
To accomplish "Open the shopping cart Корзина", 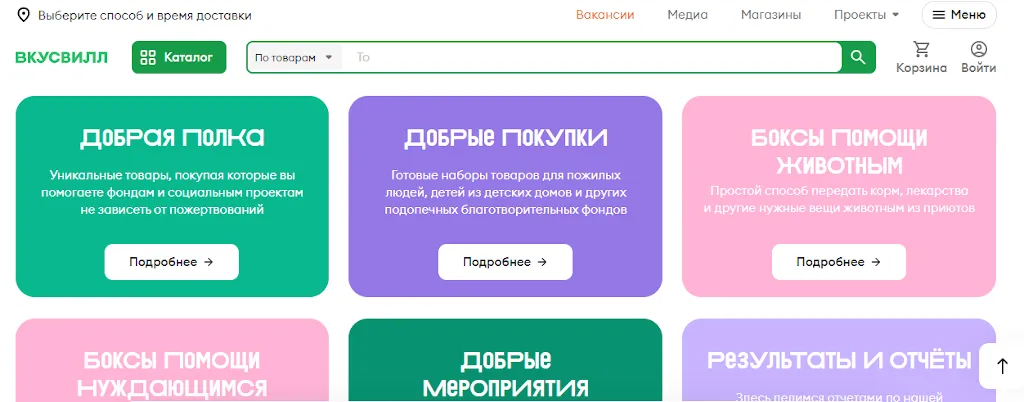I will pyautogui.click(x=921, y=57).
